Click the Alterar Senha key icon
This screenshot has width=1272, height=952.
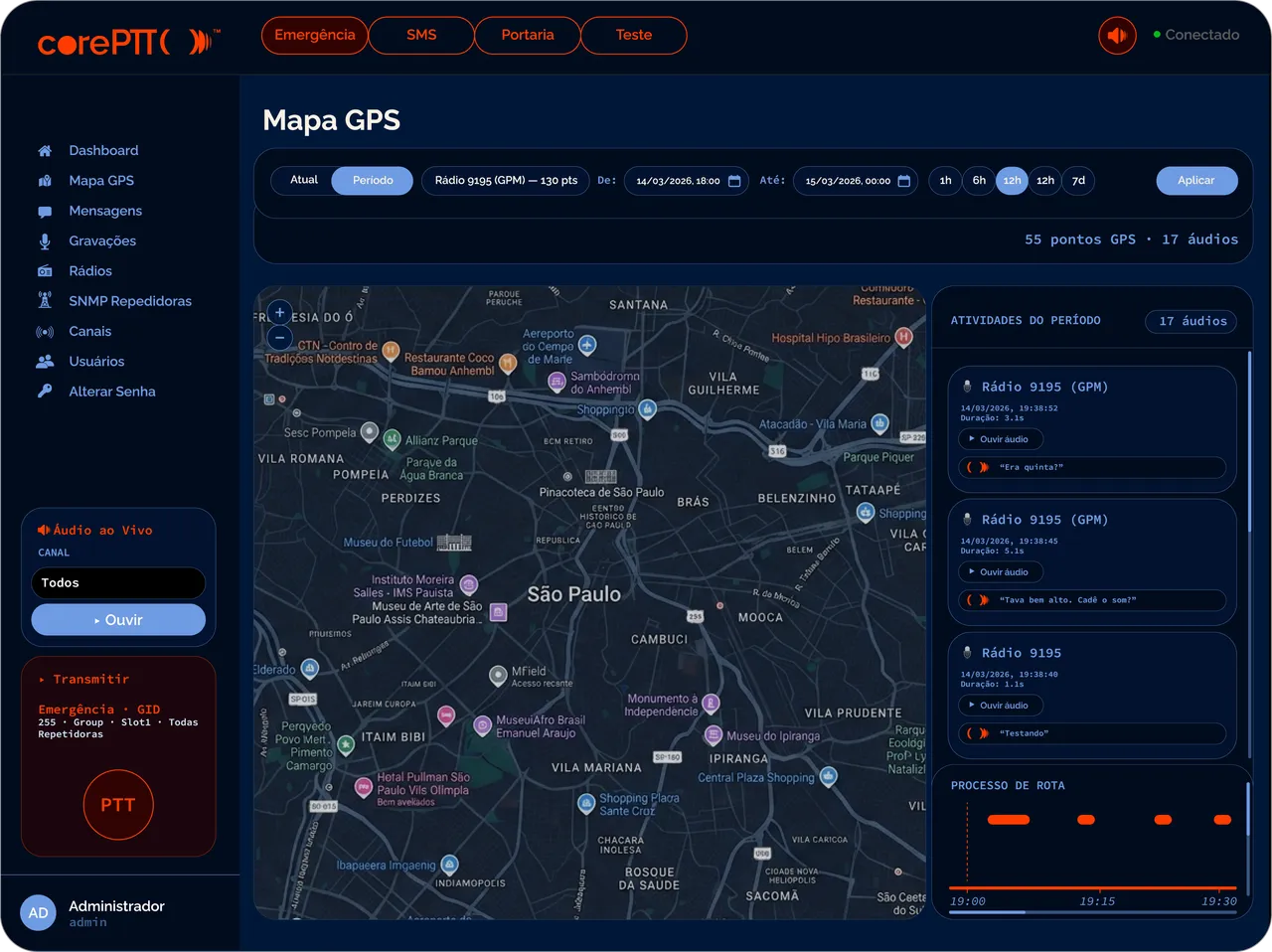[45, 392]
